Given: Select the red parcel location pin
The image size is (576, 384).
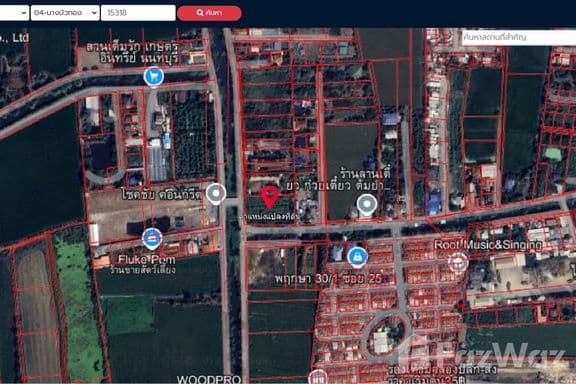Looking at the screenshot, I should pos(270,197).
